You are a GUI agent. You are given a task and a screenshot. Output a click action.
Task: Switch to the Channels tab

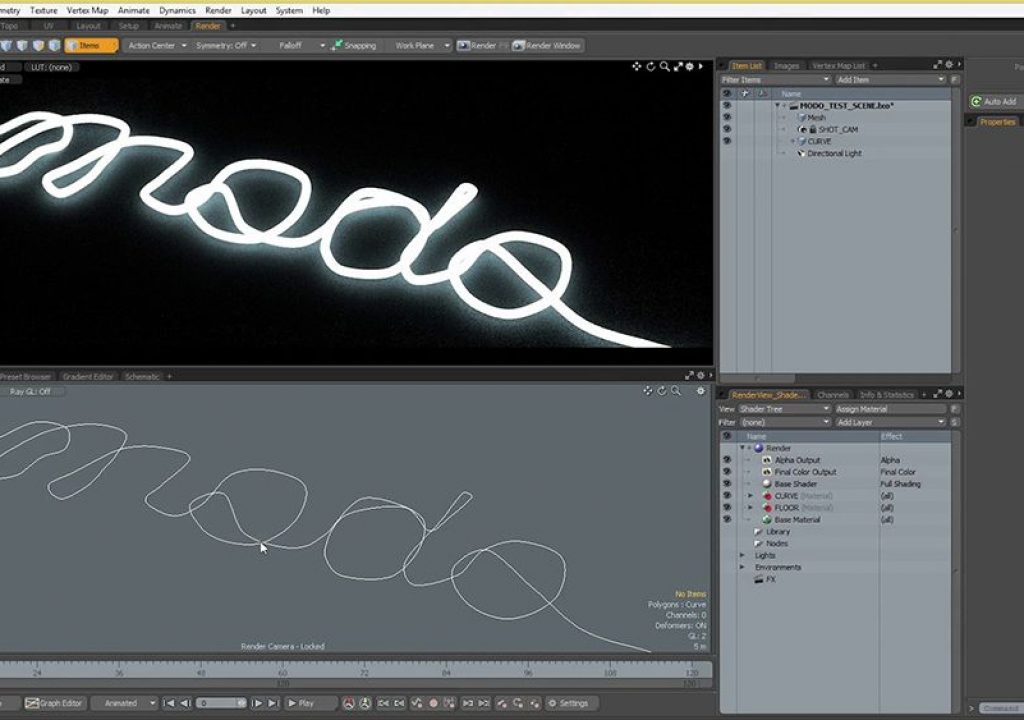coord(833,395)
